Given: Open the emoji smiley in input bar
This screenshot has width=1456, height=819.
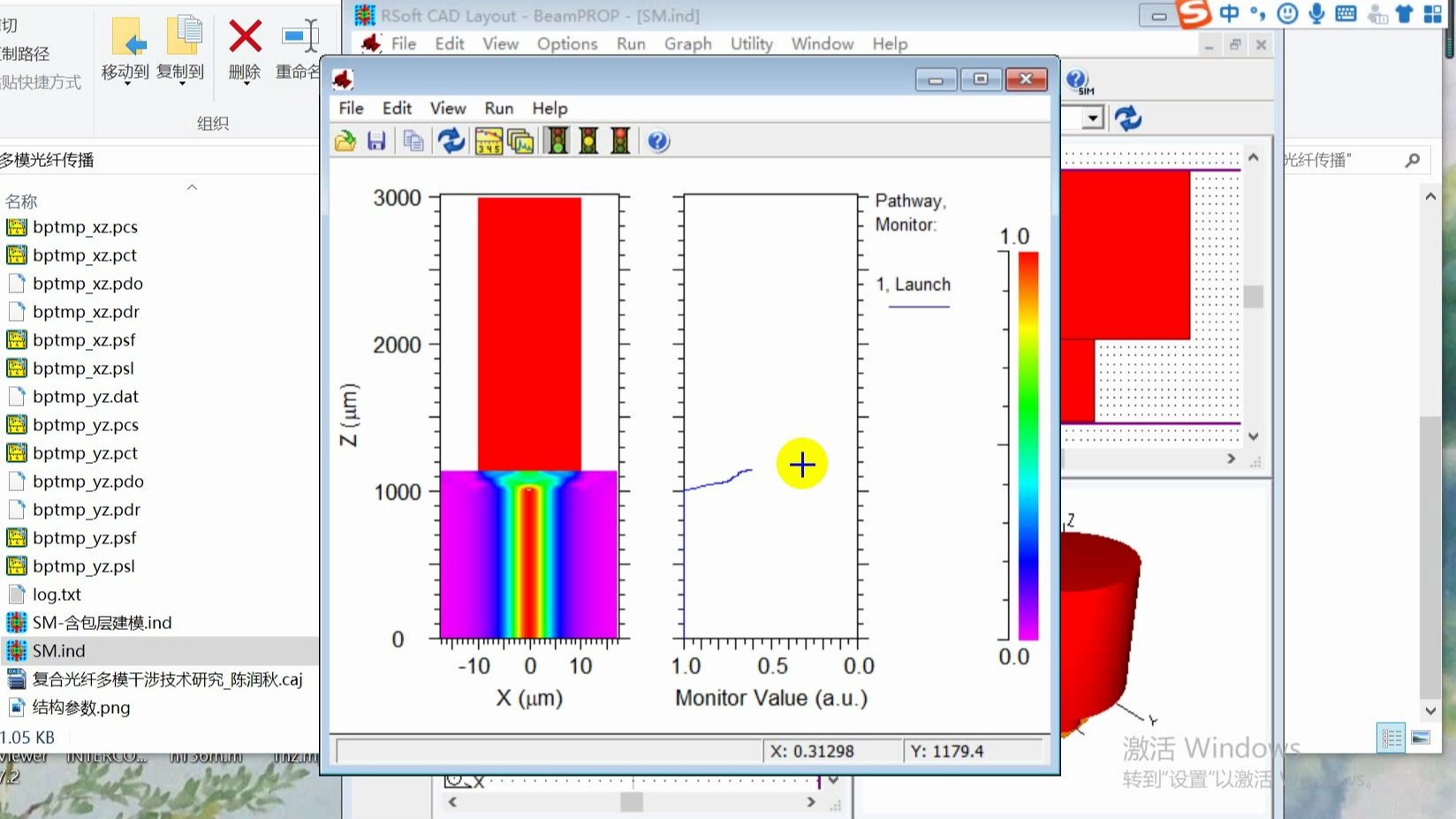Looking at the screenshot, I should [x=1287, y=13].
